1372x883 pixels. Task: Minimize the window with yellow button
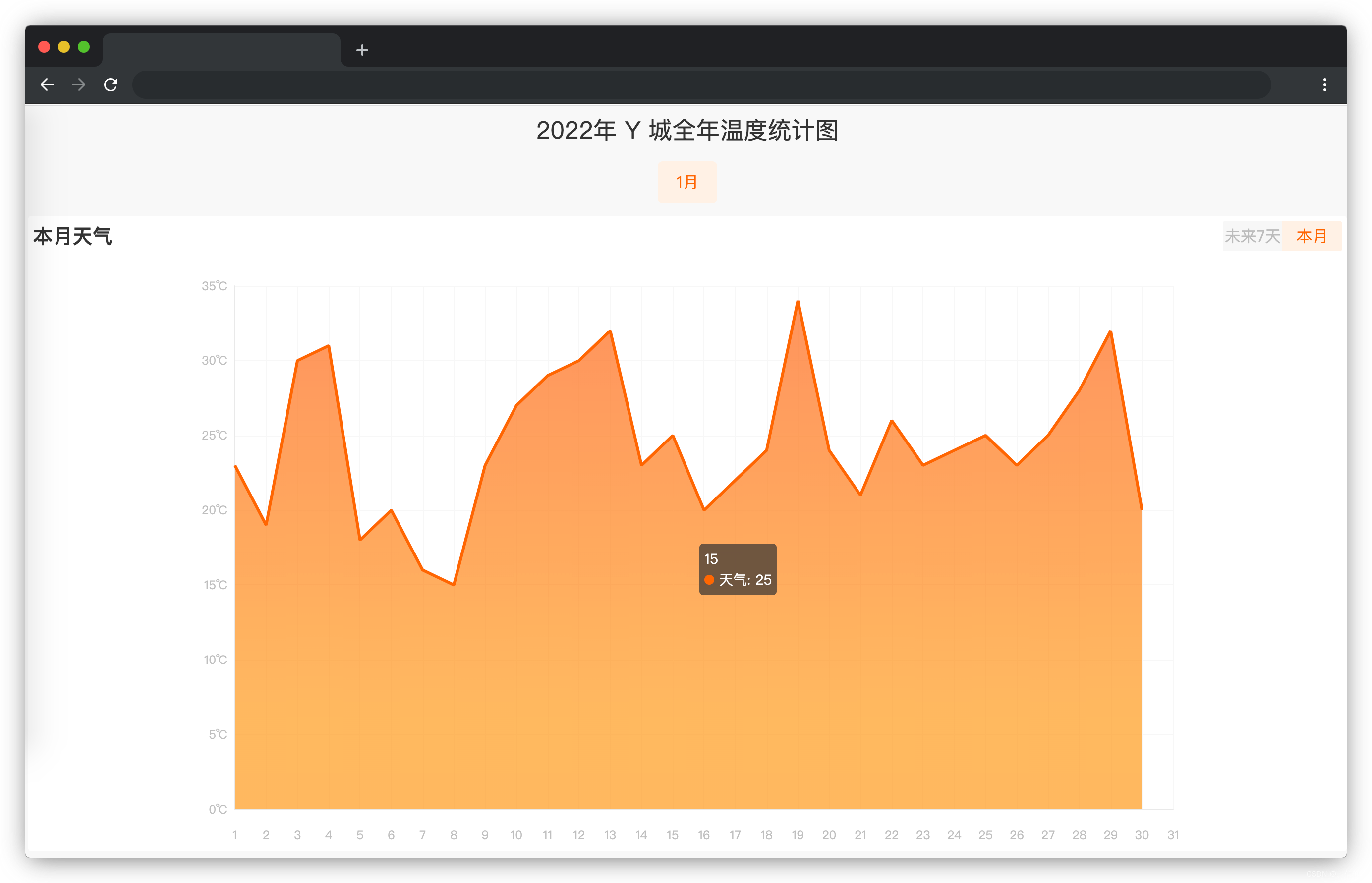click(64, 47)
